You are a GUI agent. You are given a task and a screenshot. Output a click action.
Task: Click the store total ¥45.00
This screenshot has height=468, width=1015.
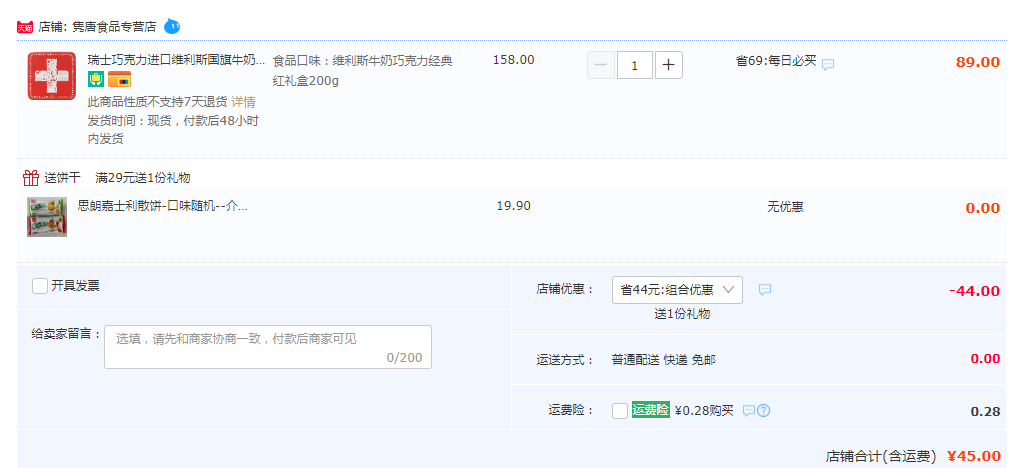(x=974, y=456)
